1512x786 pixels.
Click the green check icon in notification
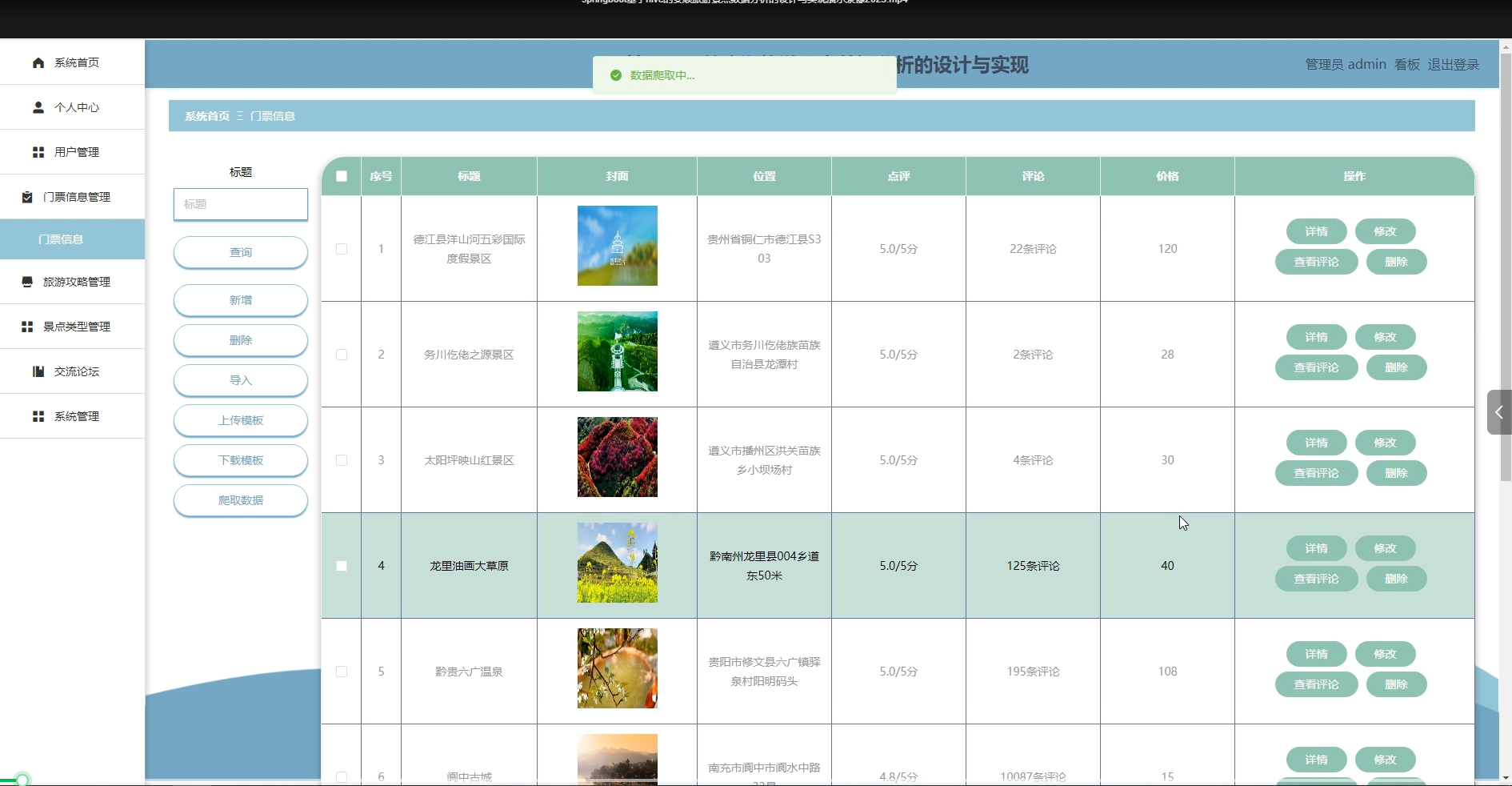616,75
